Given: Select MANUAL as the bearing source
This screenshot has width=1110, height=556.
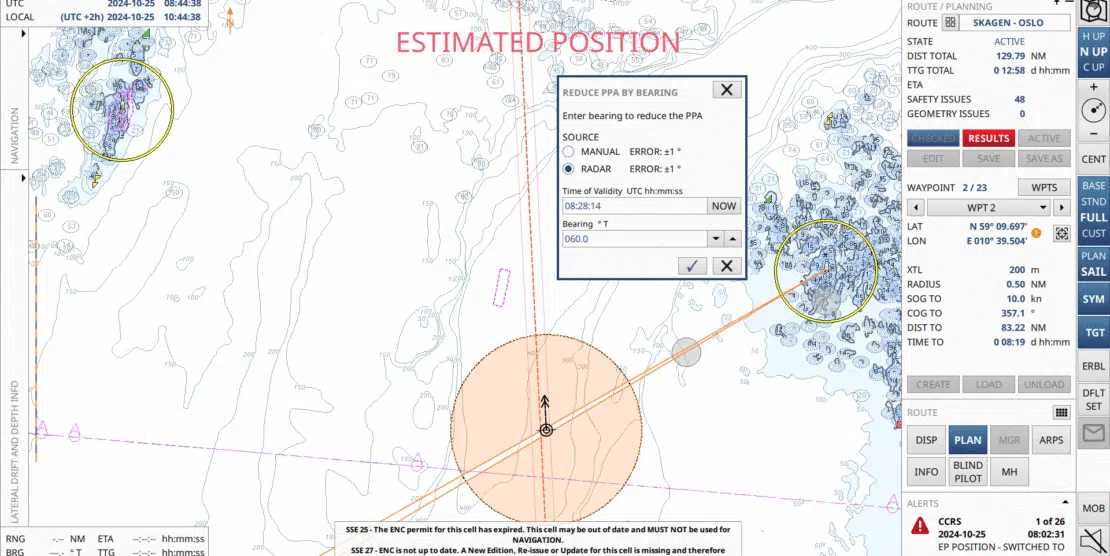Looking at the screenshot, I should click(568, 151).
